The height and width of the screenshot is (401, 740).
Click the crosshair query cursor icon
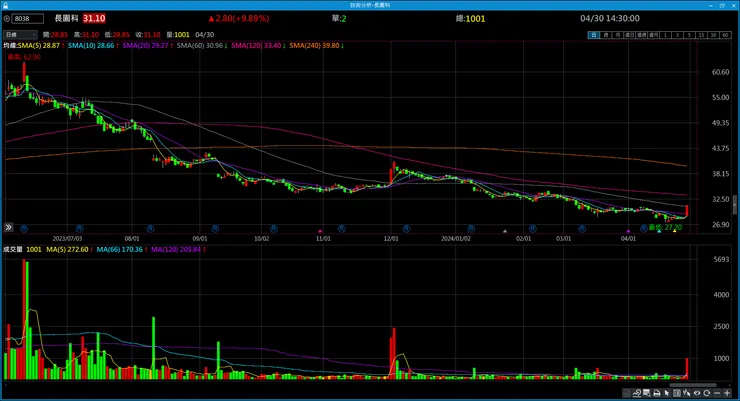pos(687,393)
